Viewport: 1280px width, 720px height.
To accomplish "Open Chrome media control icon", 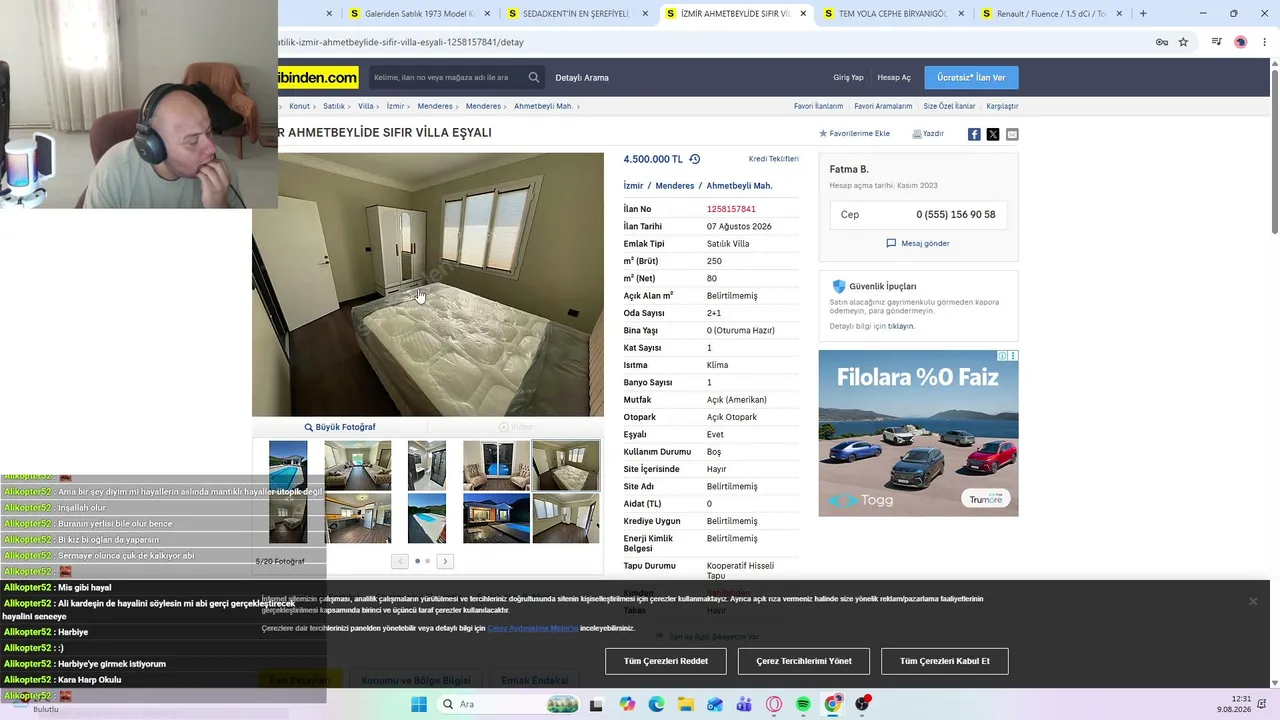I will [x=1217, y=42].
